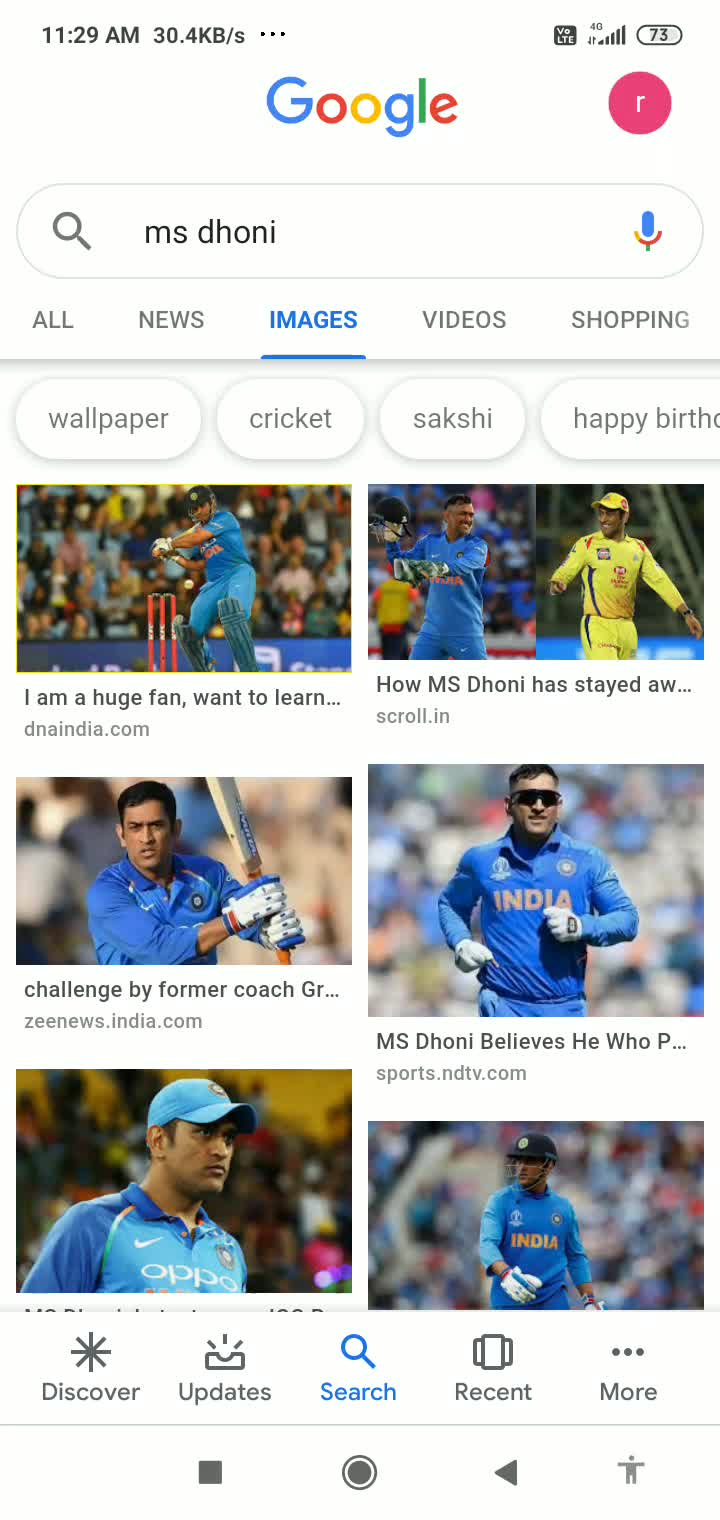Open the Discover feed icon
Image resolution: width=720 pixels, height=1520 pixels.
pyautogui.click(x=90, y=1352)
